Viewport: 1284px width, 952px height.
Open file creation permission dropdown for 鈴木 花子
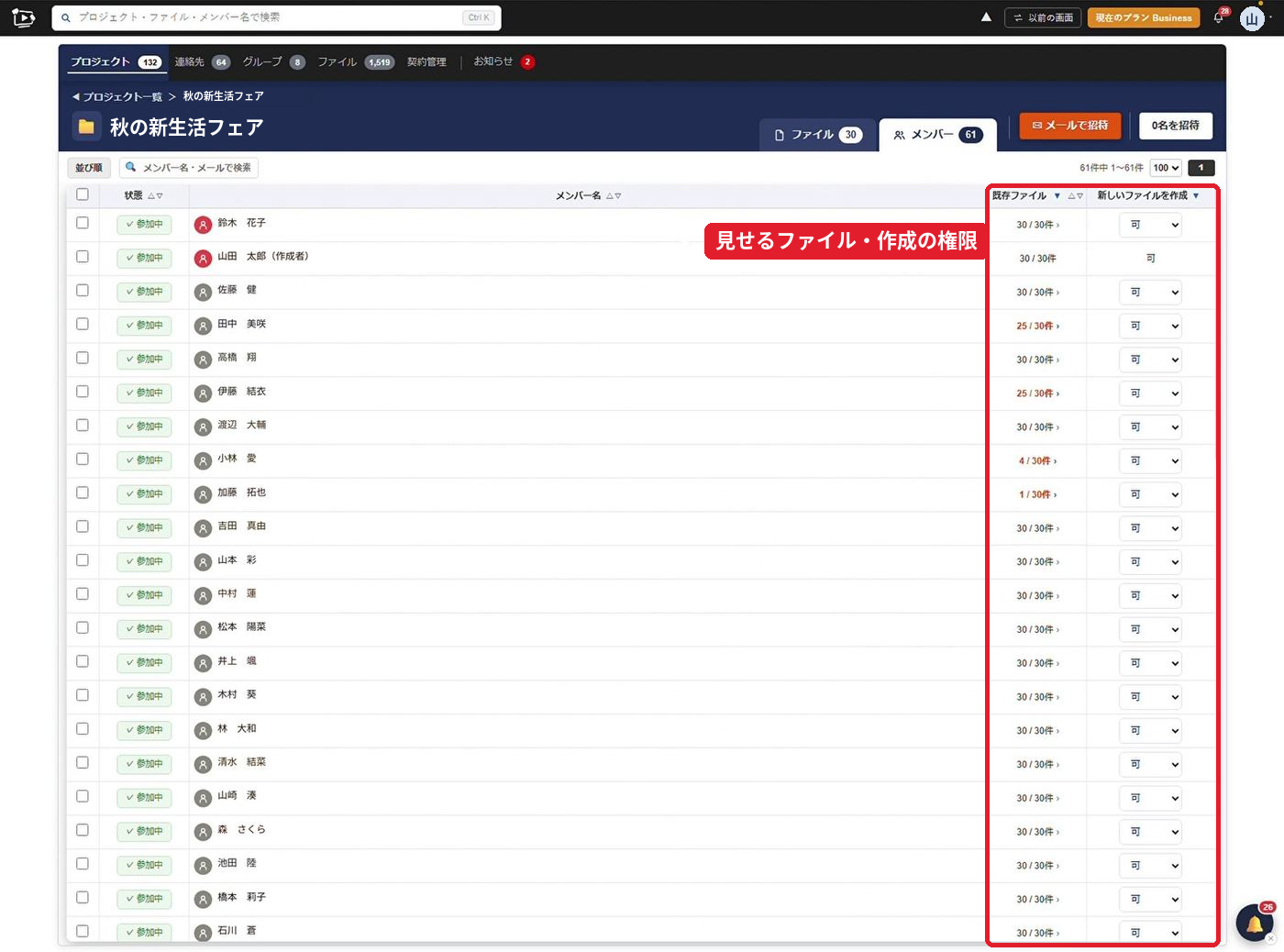point(1150,225)
